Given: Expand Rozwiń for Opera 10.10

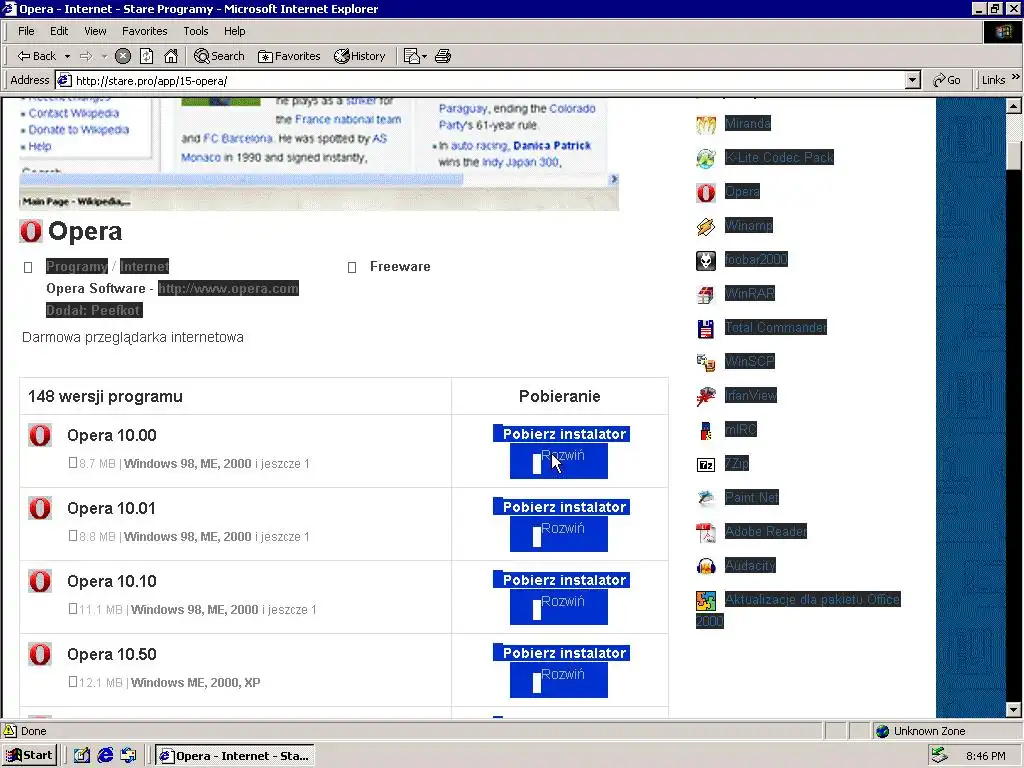Looking at the screenshot, I should pyautogui.click(x=559, y=607).
